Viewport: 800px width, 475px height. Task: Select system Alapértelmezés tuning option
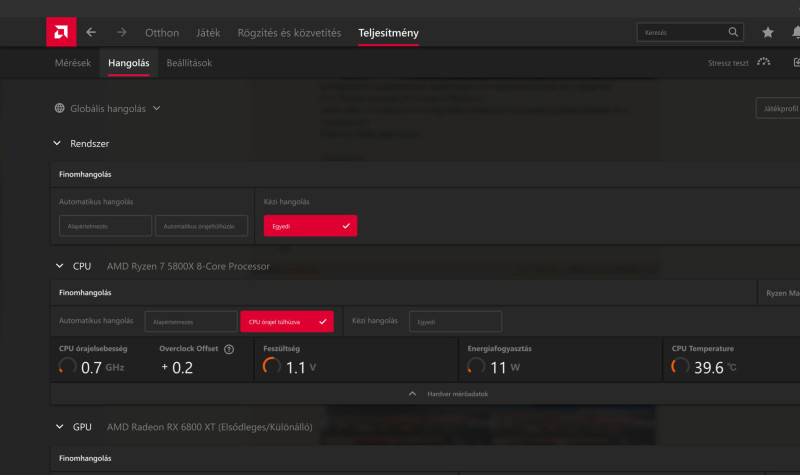(106, 226)
